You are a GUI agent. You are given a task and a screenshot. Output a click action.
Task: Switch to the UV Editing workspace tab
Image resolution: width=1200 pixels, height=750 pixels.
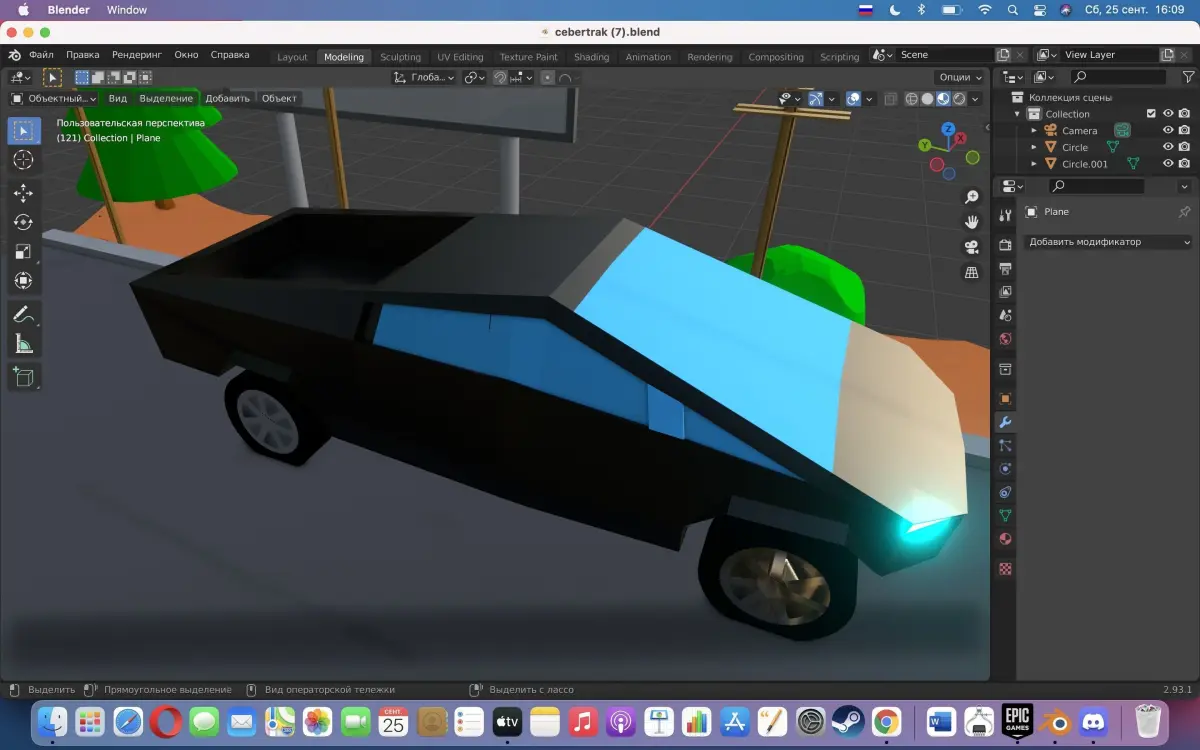[460, 57]
